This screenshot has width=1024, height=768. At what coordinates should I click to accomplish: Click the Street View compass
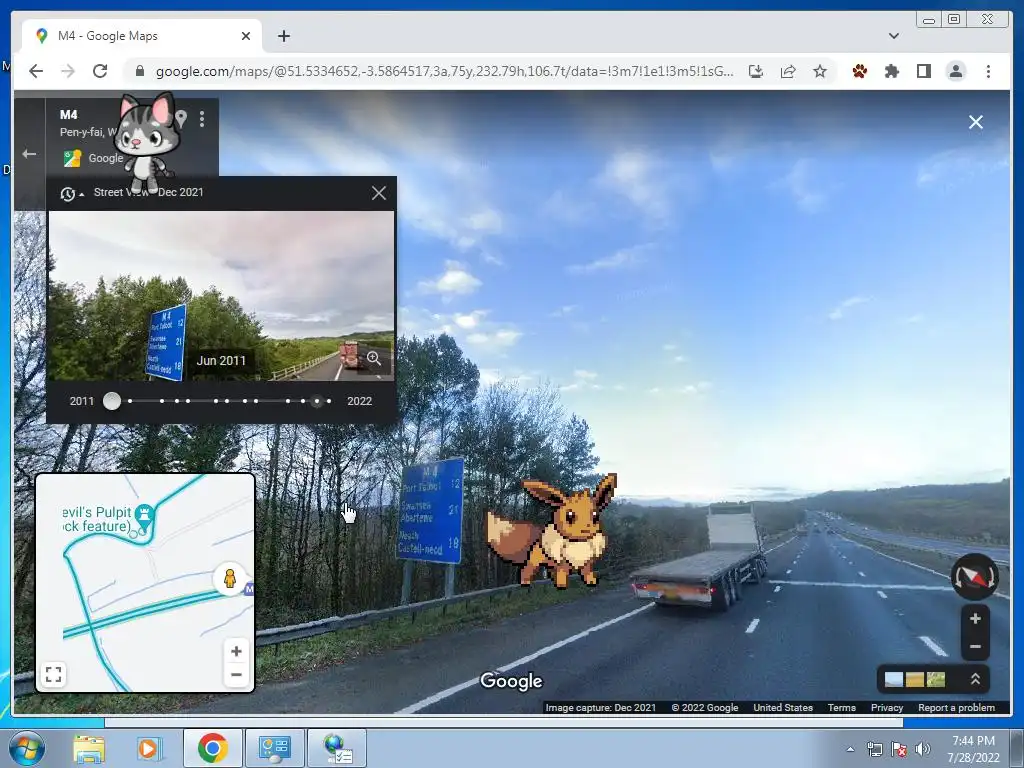pyautogui.click(x=974, y=577)
